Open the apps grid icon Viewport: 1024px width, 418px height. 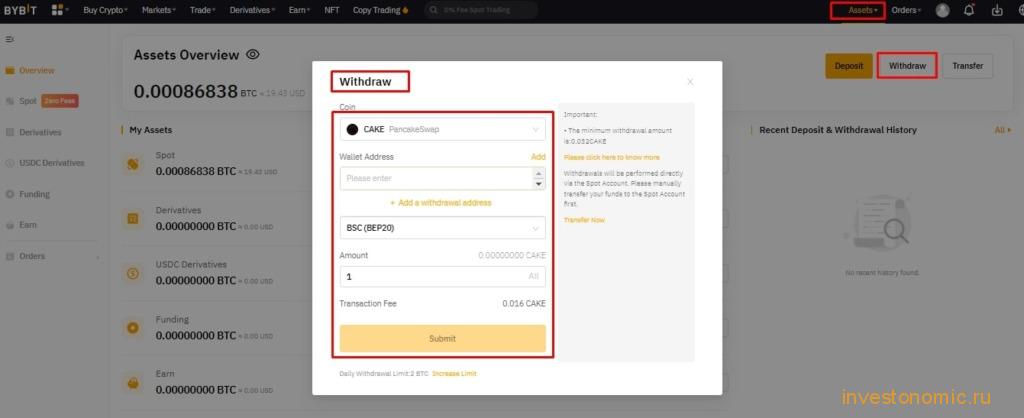point(57,10)
